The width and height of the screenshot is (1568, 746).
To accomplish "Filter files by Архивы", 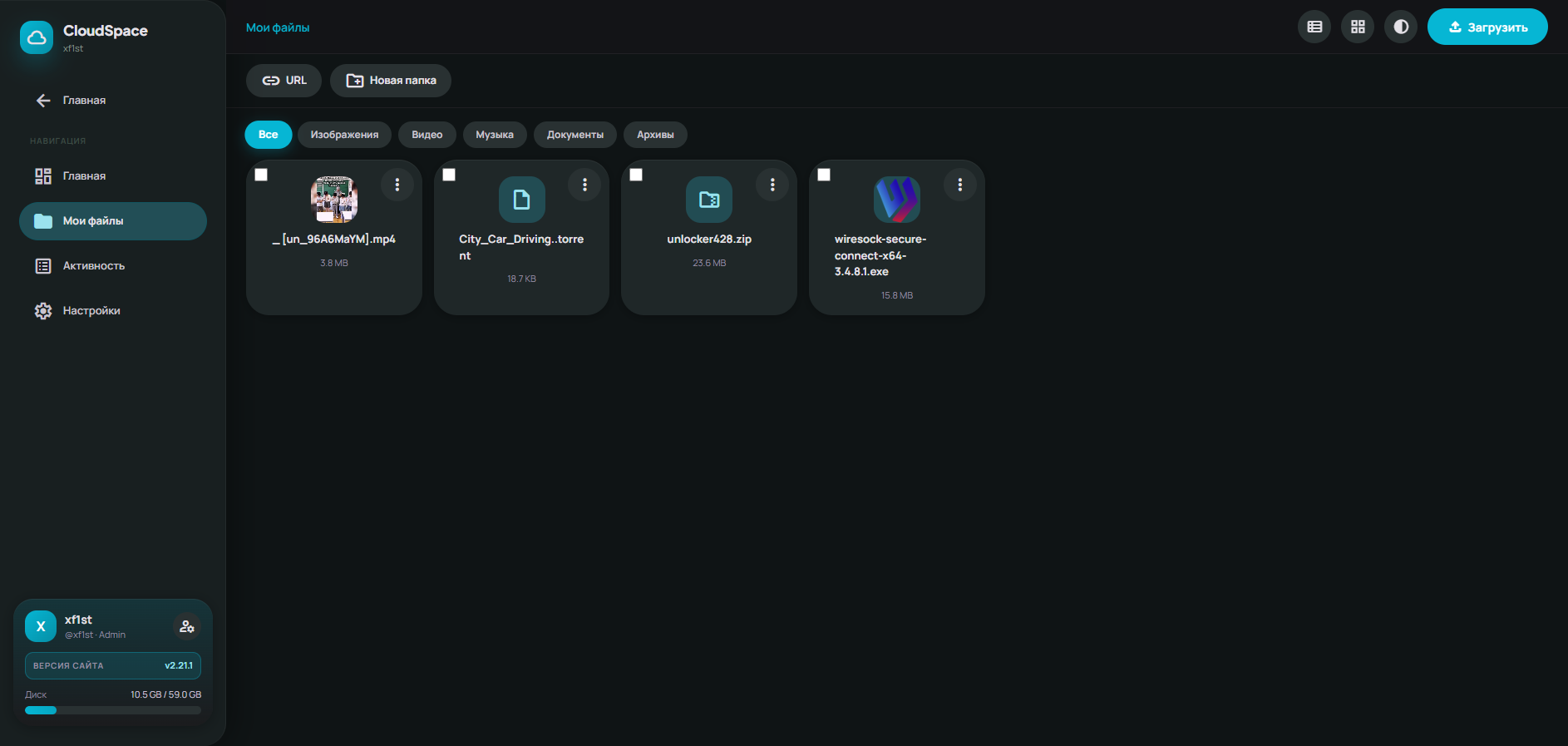I will [655, 135].
